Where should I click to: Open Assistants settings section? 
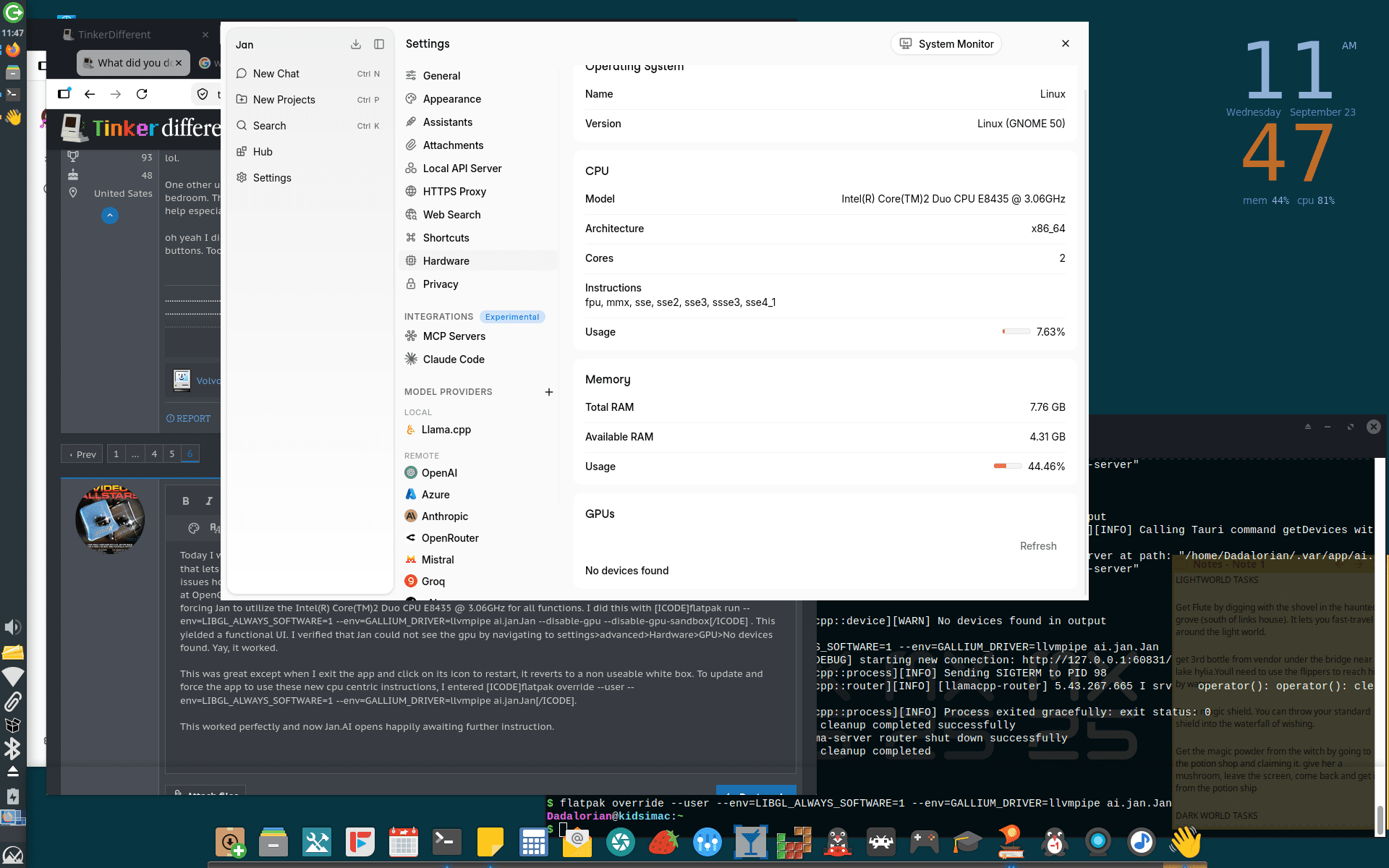478,122
